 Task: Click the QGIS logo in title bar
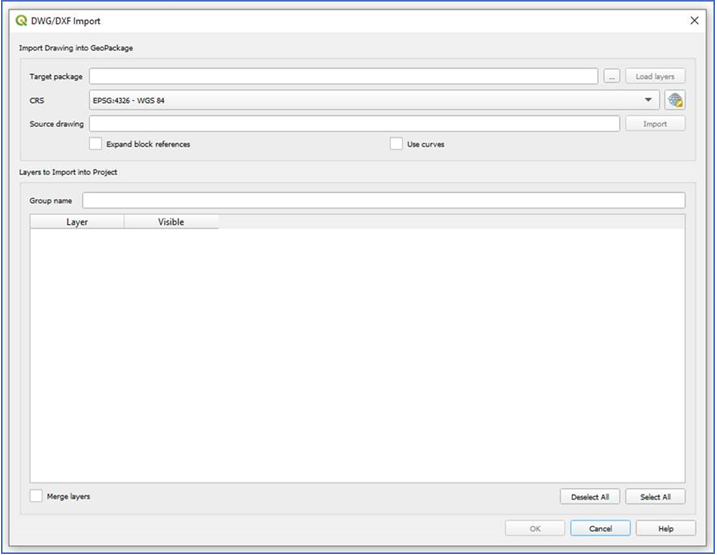pos(21,21)
